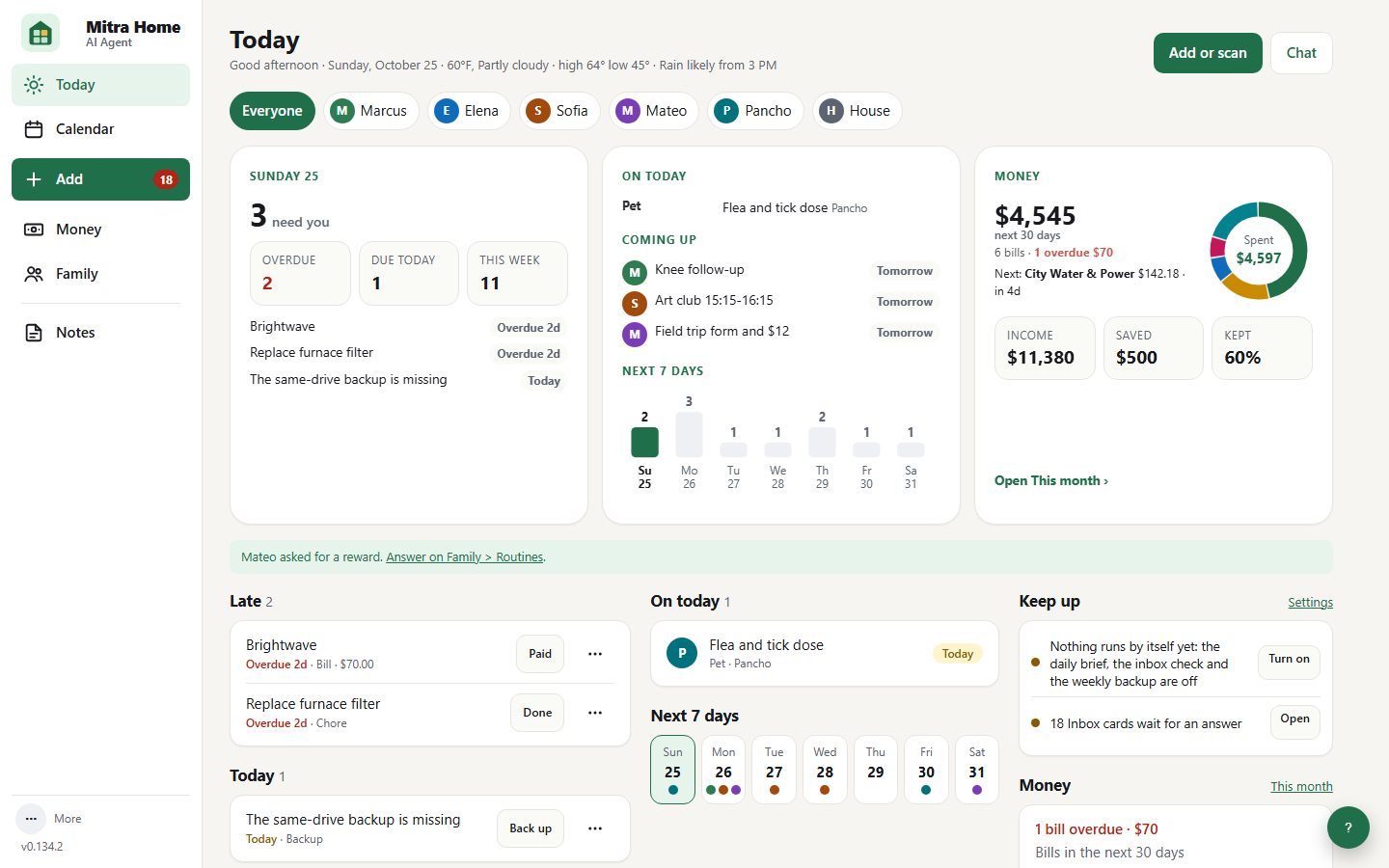Click the P avatar on Flea and tick dose
1389x868 pixels.
[682, 653]
